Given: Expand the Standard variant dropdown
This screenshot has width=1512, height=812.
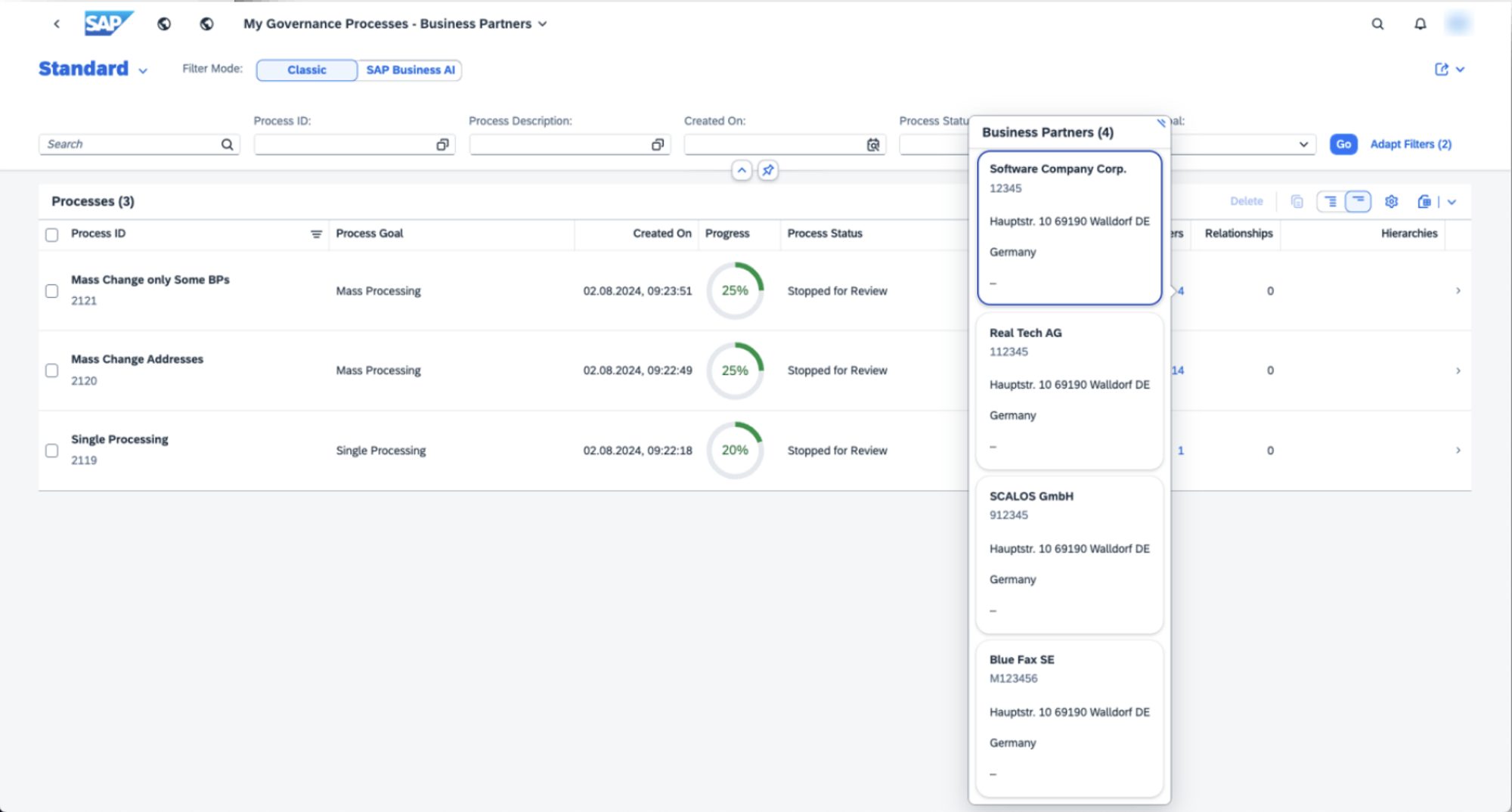Looking at the screenshot, I should pyautogui.click(x=143, y=70).
